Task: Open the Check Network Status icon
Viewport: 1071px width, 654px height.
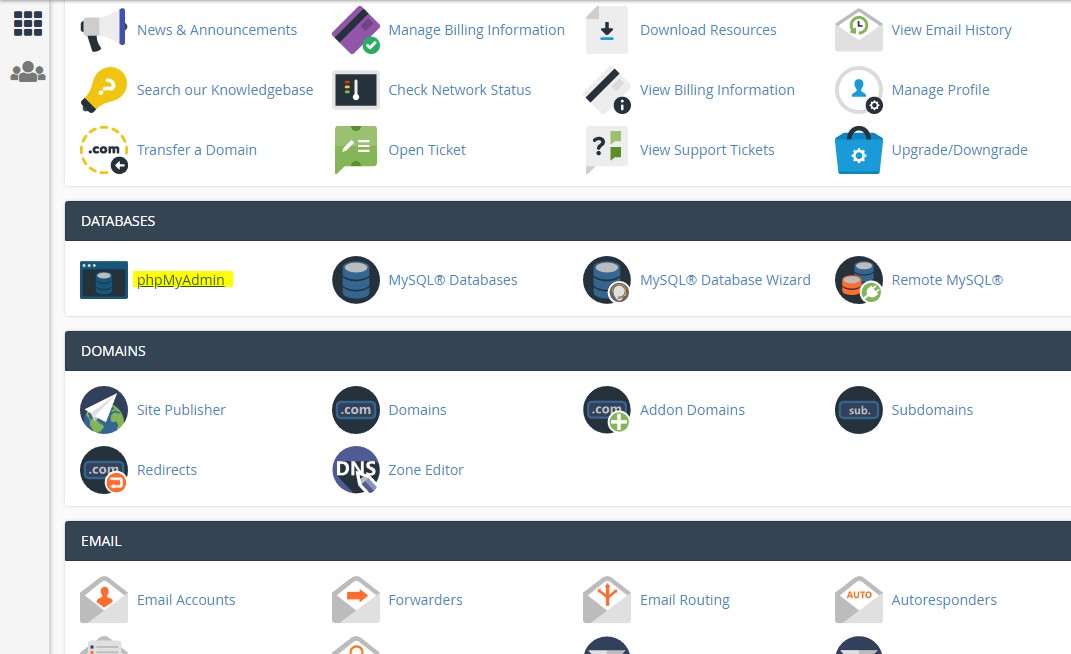Action: [x=356, y=89]
